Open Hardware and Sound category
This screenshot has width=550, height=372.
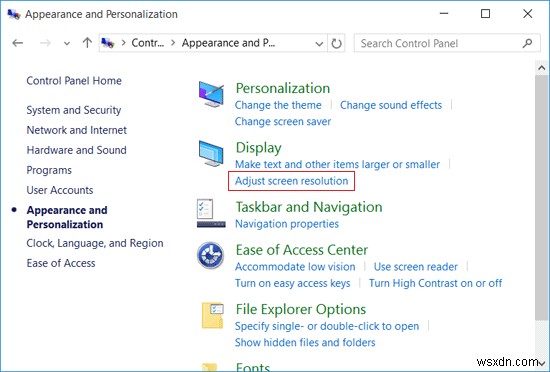tap(76, 150)
